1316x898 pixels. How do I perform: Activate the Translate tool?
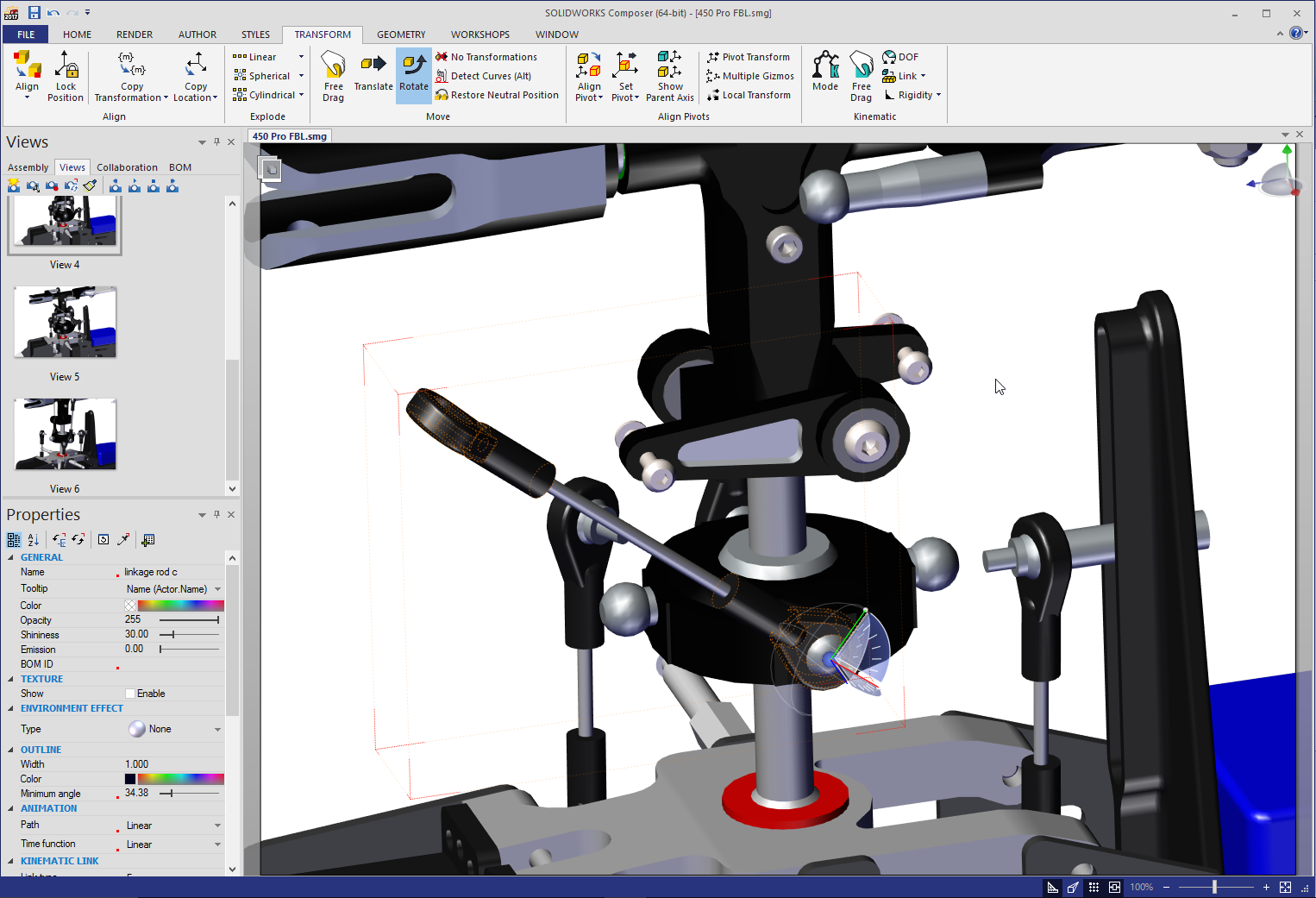click(x=373, y=74)
